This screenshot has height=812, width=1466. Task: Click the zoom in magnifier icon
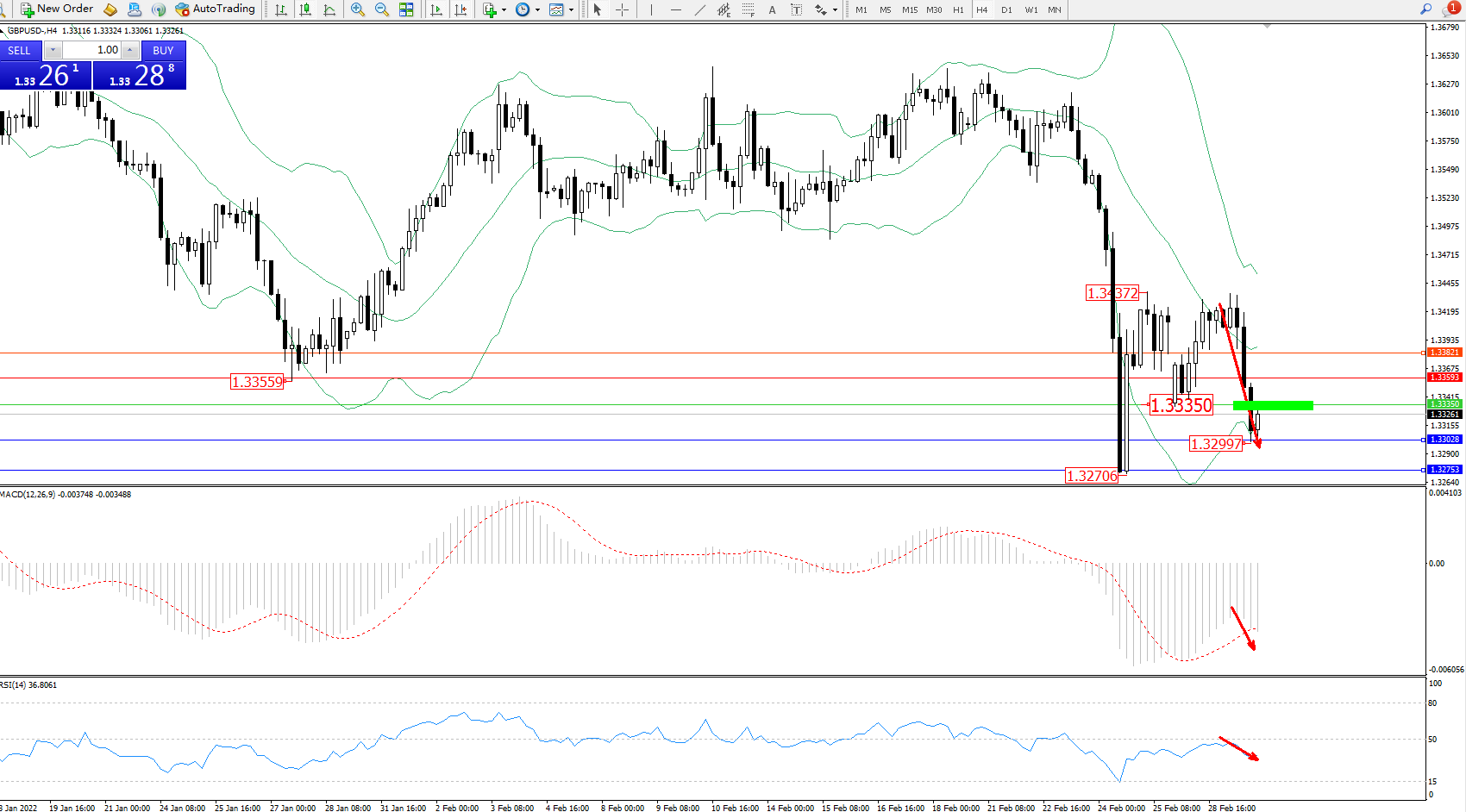click(x=357, y=9)
